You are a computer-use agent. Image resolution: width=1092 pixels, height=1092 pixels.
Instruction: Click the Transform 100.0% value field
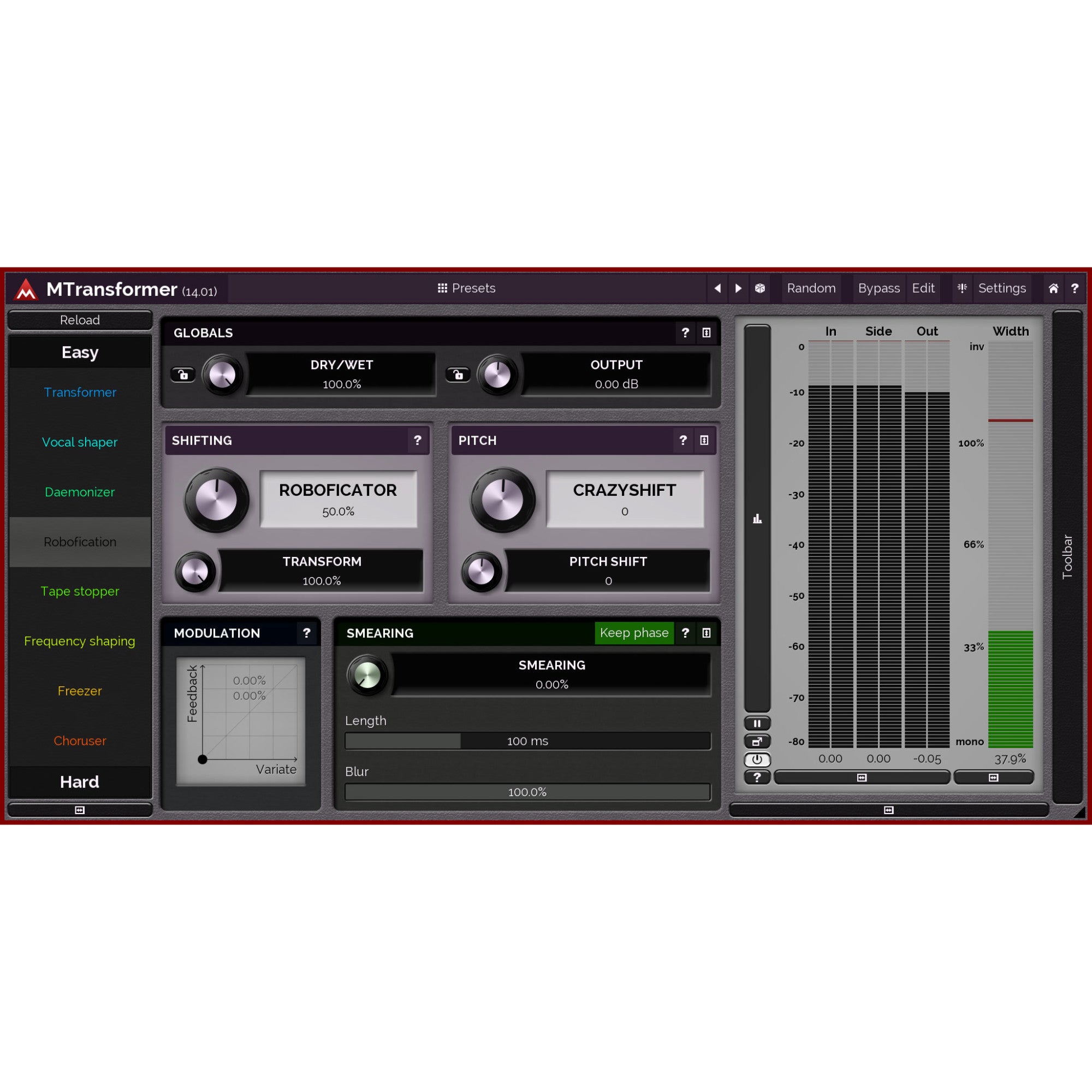(322, 571)
